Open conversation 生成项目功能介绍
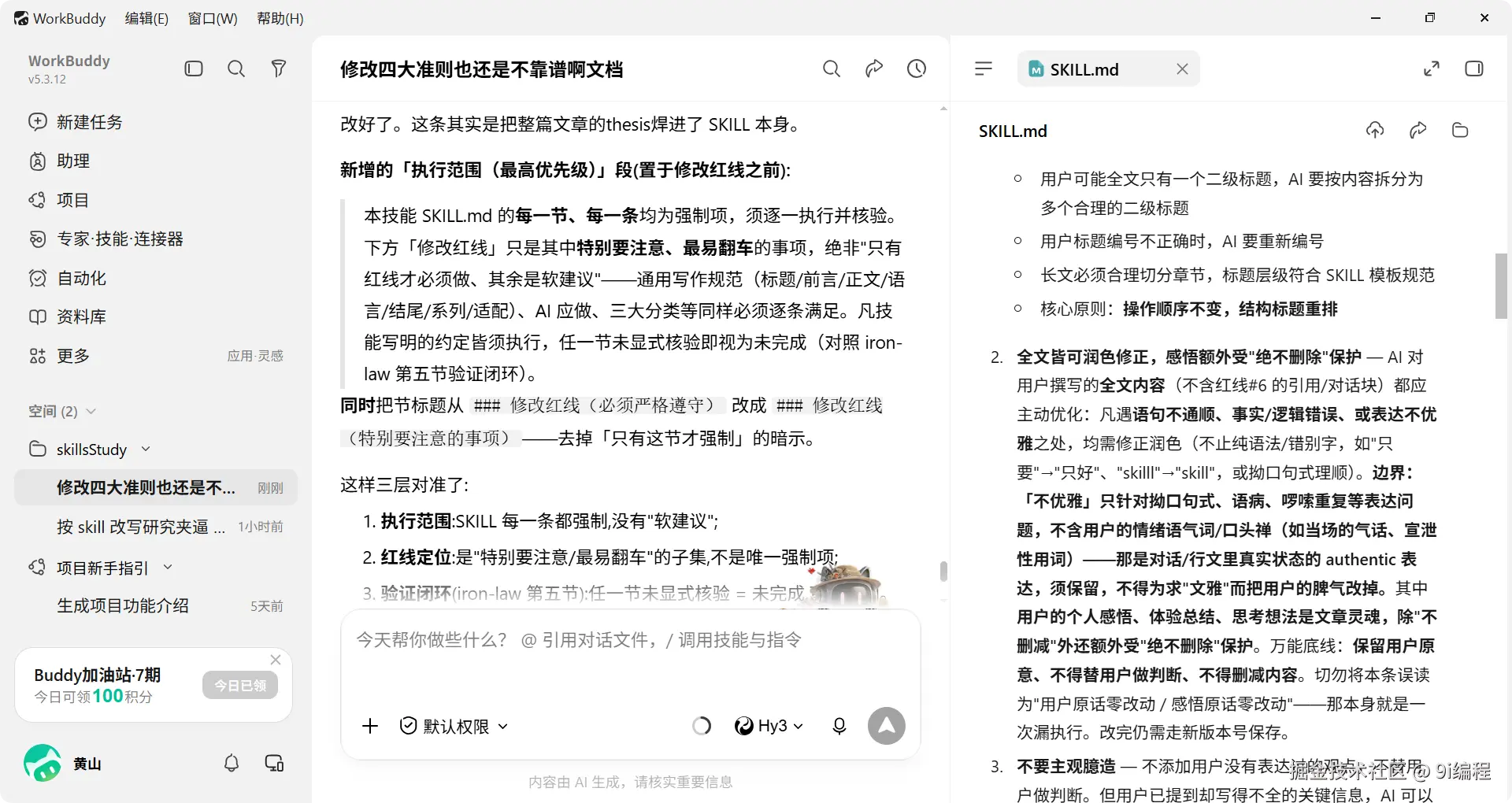 [x=156, y=605]
